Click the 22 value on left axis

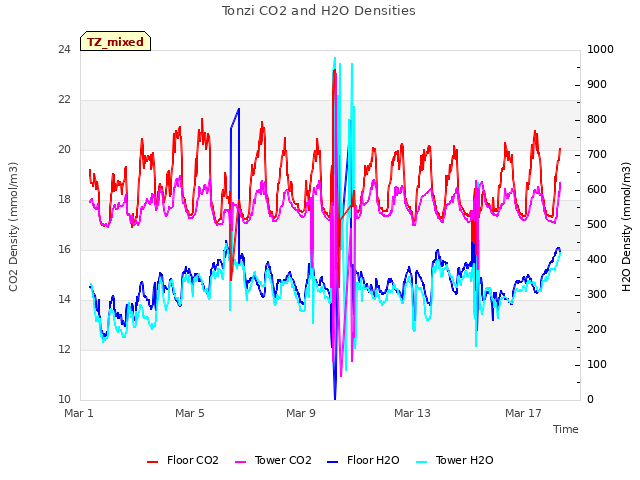click(64, 100)
